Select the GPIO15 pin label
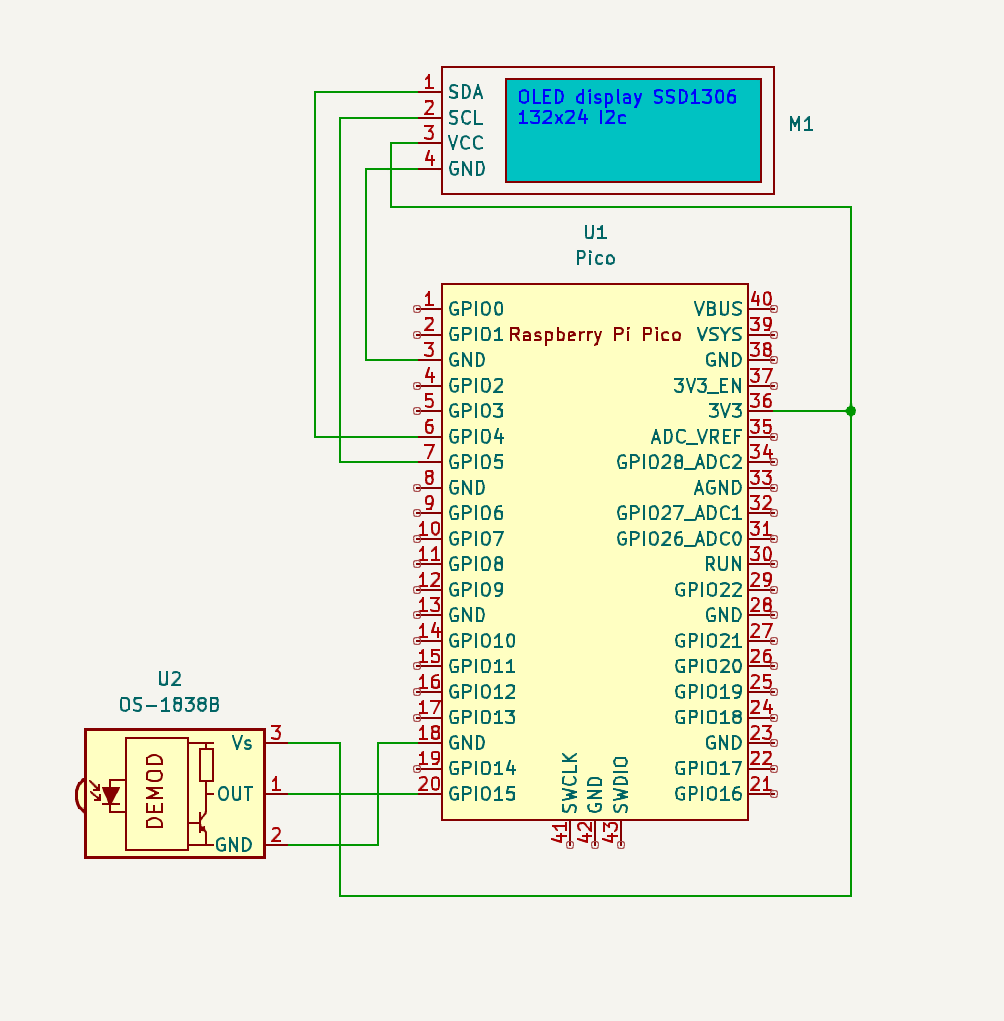The width and height of the screenshot is (1004, 1021). [482, 794]
